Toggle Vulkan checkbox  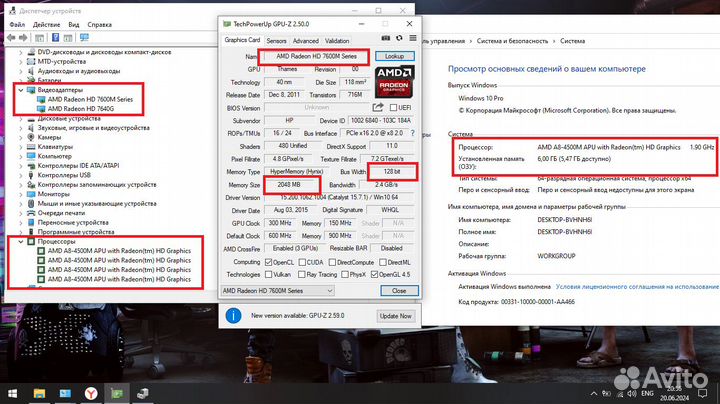click(268, 275)
